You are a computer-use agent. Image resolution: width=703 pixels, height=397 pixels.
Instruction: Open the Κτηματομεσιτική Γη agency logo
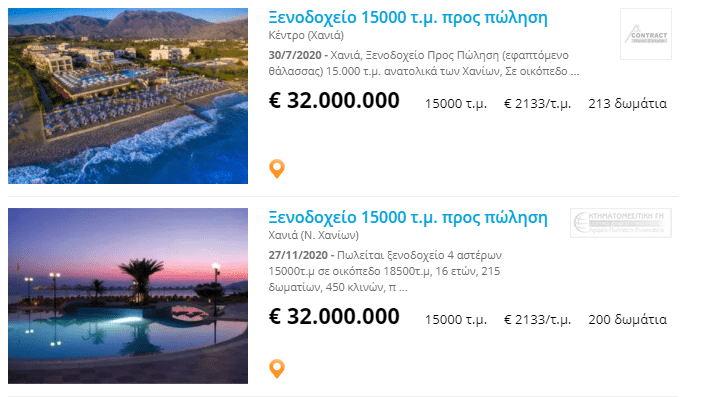tap(621, 223)
